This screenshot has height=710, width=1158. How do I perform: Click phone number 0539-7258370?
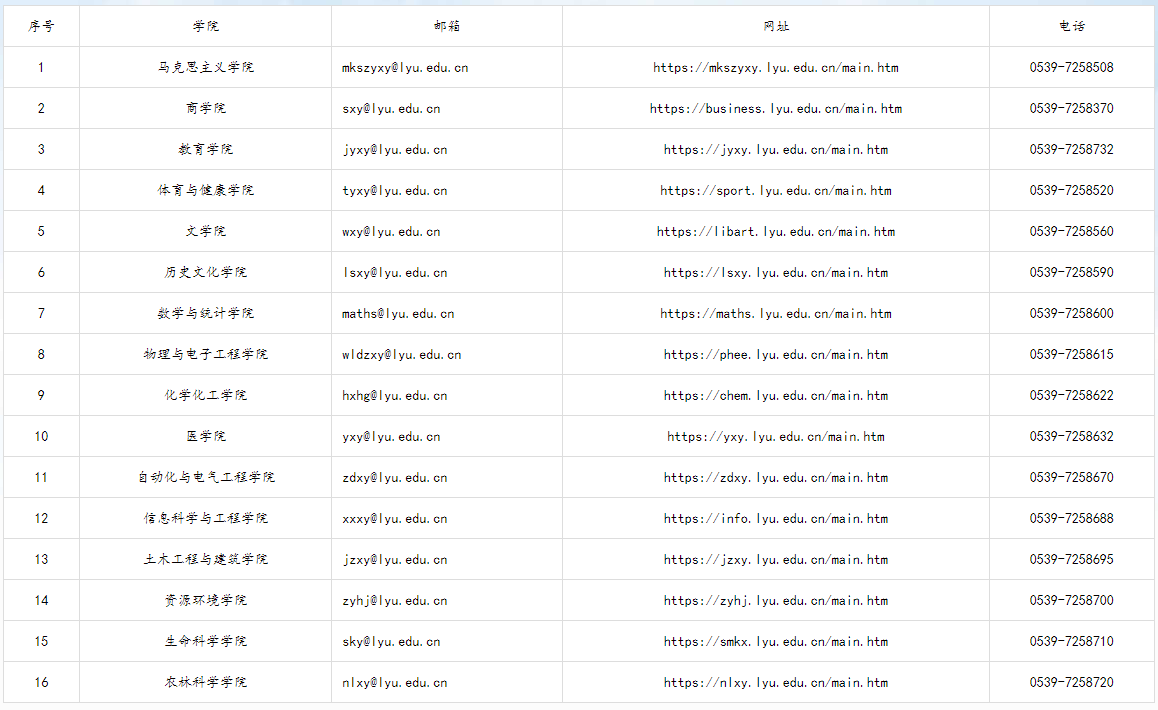(x=1072, y=109)
